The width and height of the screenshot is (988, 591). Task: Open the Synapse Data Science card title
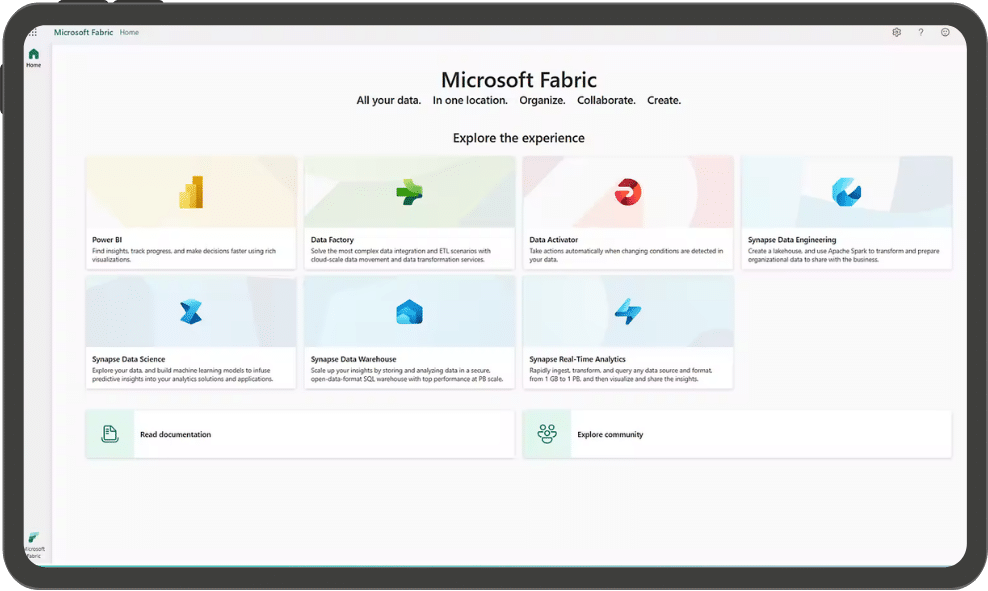pyautogui.click(x=129, y=359)
